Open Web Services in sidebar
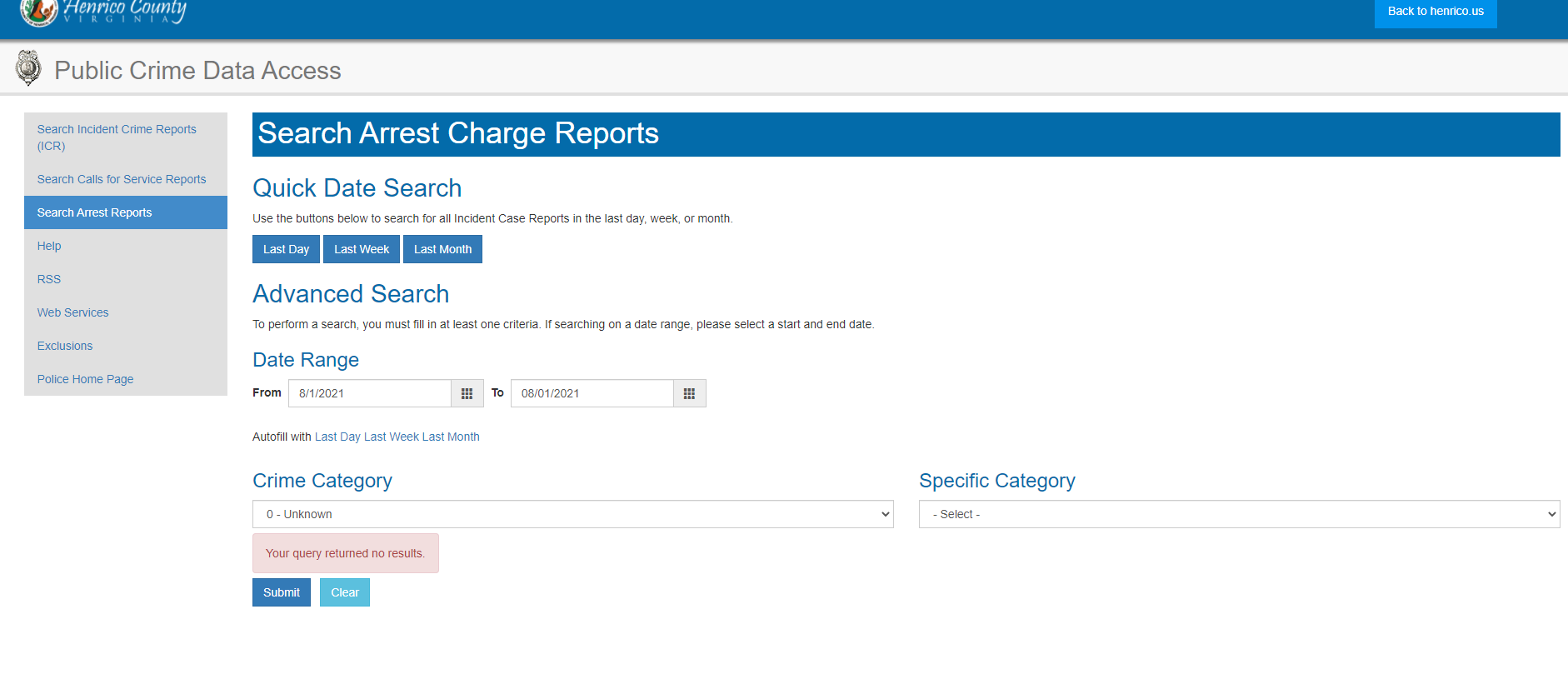 126,312
